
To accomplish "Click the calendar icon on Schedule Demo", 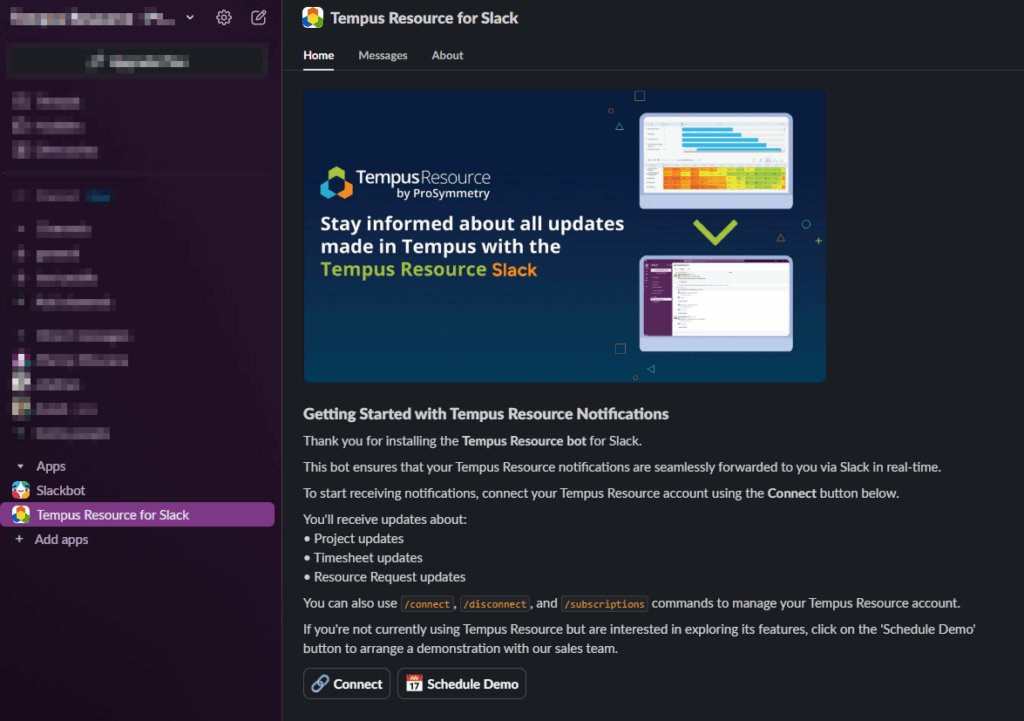I will click(414, 684).
